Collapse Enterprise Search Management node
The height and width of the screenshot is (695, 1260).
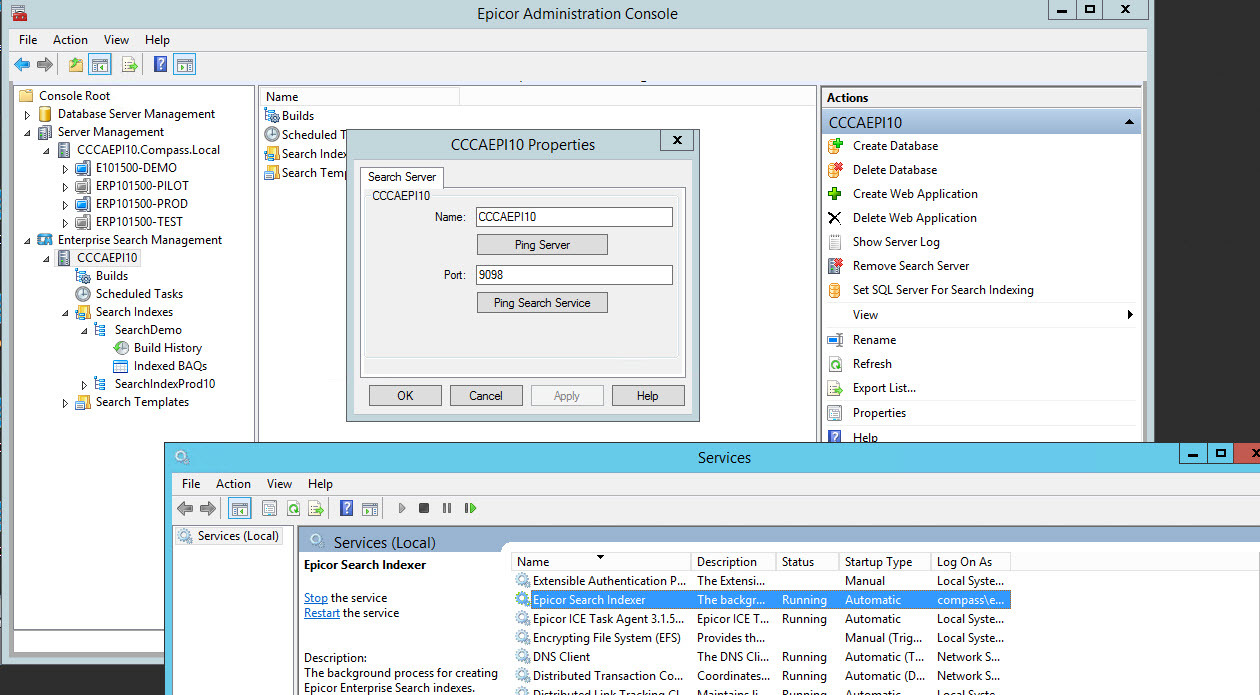coord(28,240)
